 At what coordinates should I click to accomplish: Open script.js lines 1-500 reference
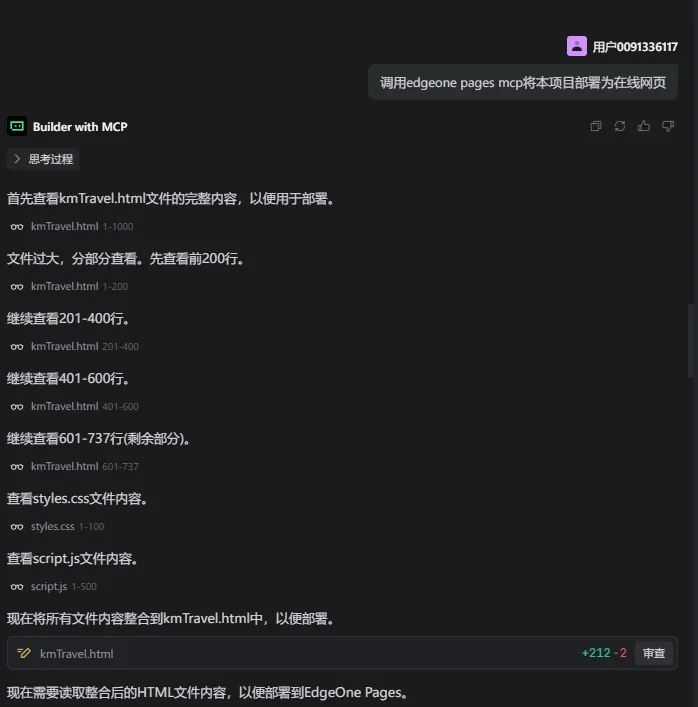(x=54, y=586)
